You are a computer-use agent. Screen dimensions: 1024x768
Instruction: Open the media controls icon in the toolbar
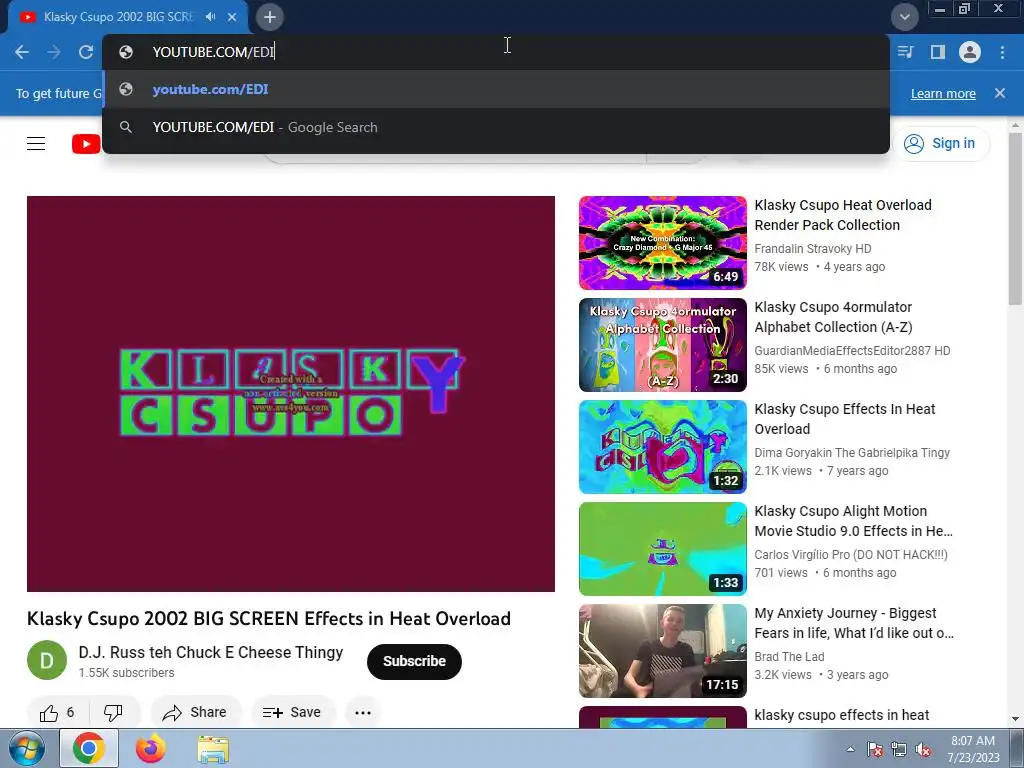point(905,52)
